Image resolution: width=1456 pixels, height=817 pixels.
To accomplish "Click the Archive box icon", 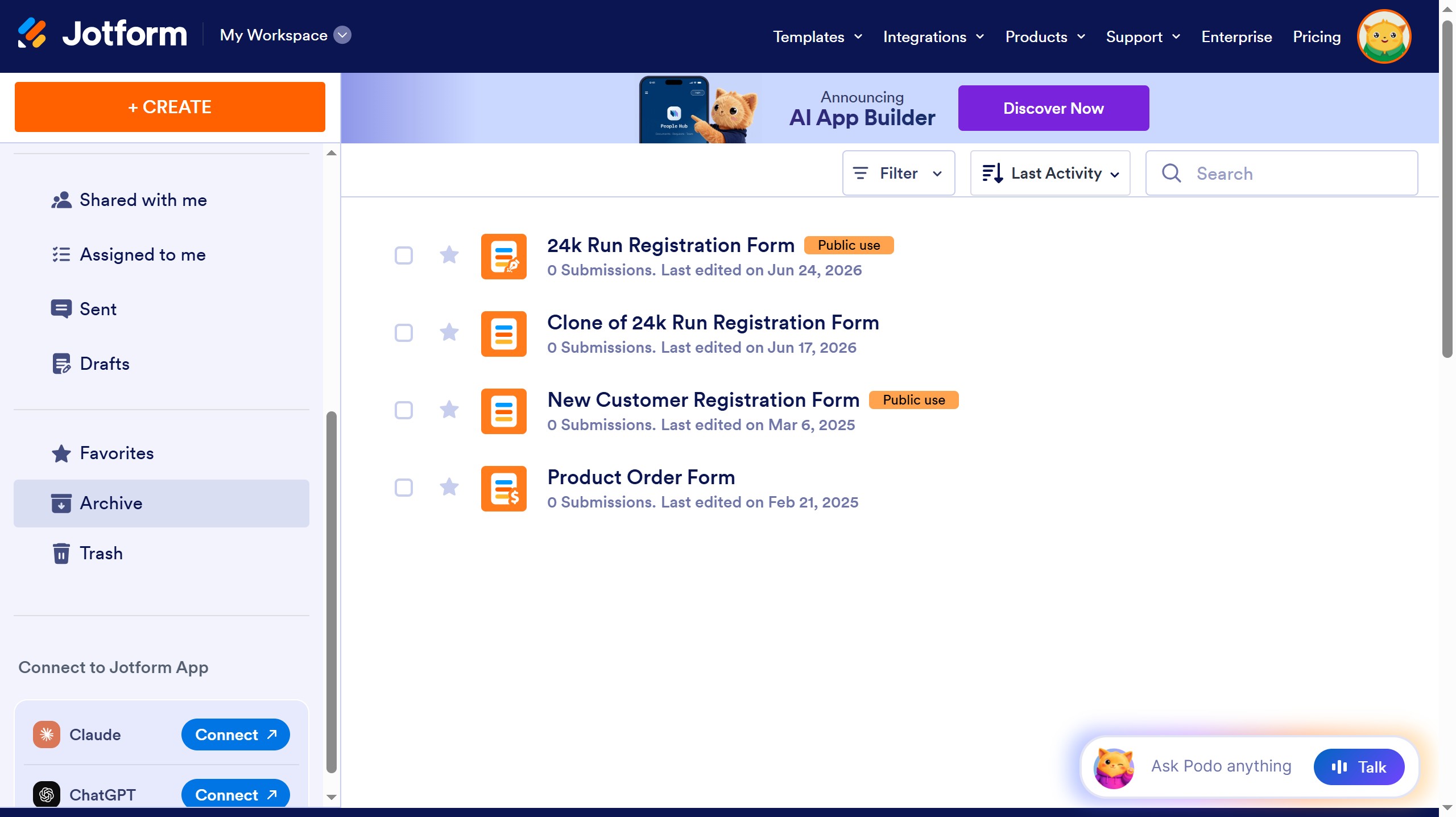I will tap(61, 504).
